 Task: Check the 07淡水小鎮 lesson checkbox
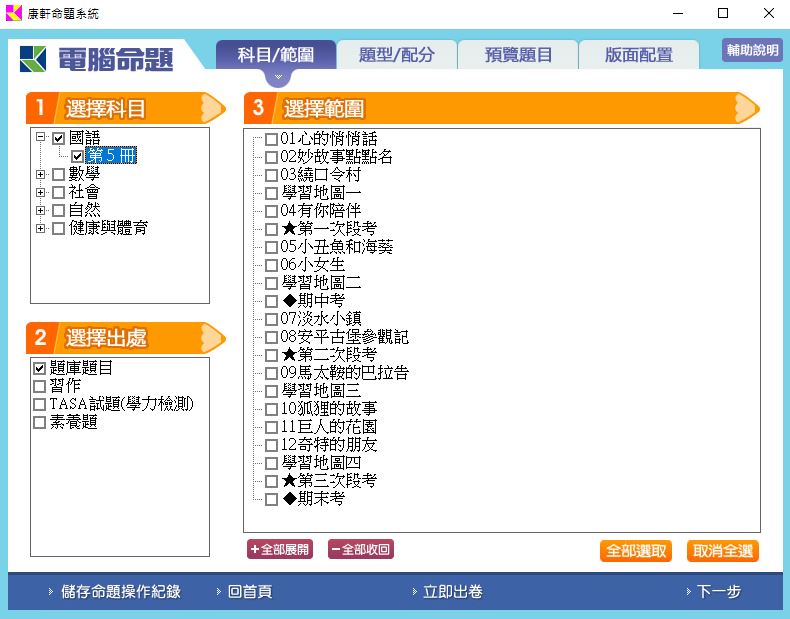(271, 319)
